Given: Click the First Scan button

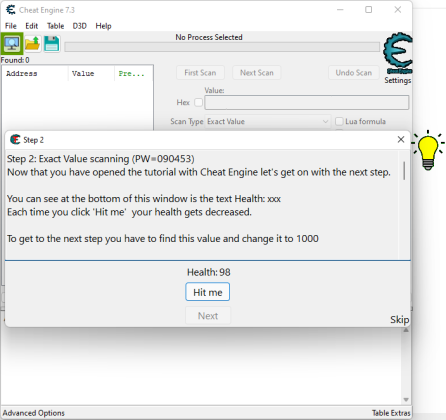Looking at the screenshot, I should 200,73.
